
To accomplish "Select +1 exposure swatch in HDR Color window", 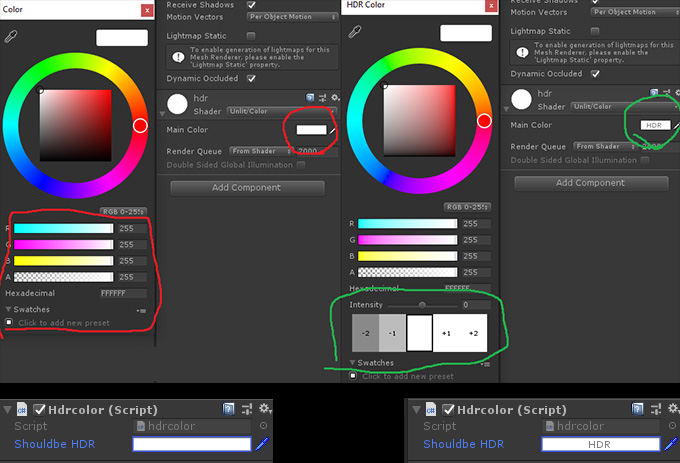I will click(x=446, y=333).
